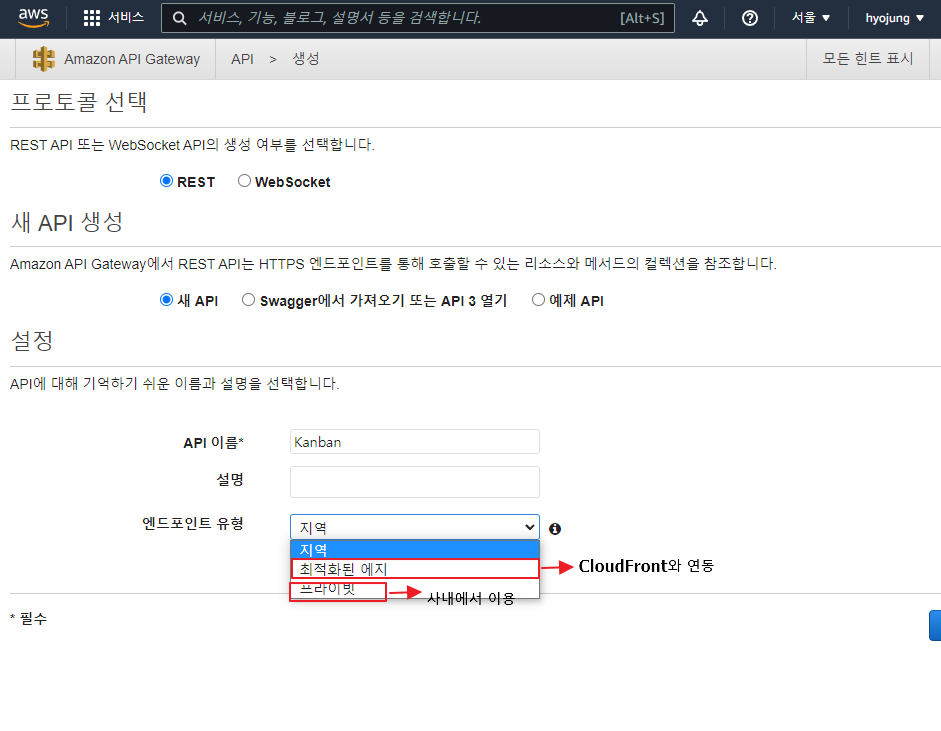Focus the AWS search field

coord(418,18)
